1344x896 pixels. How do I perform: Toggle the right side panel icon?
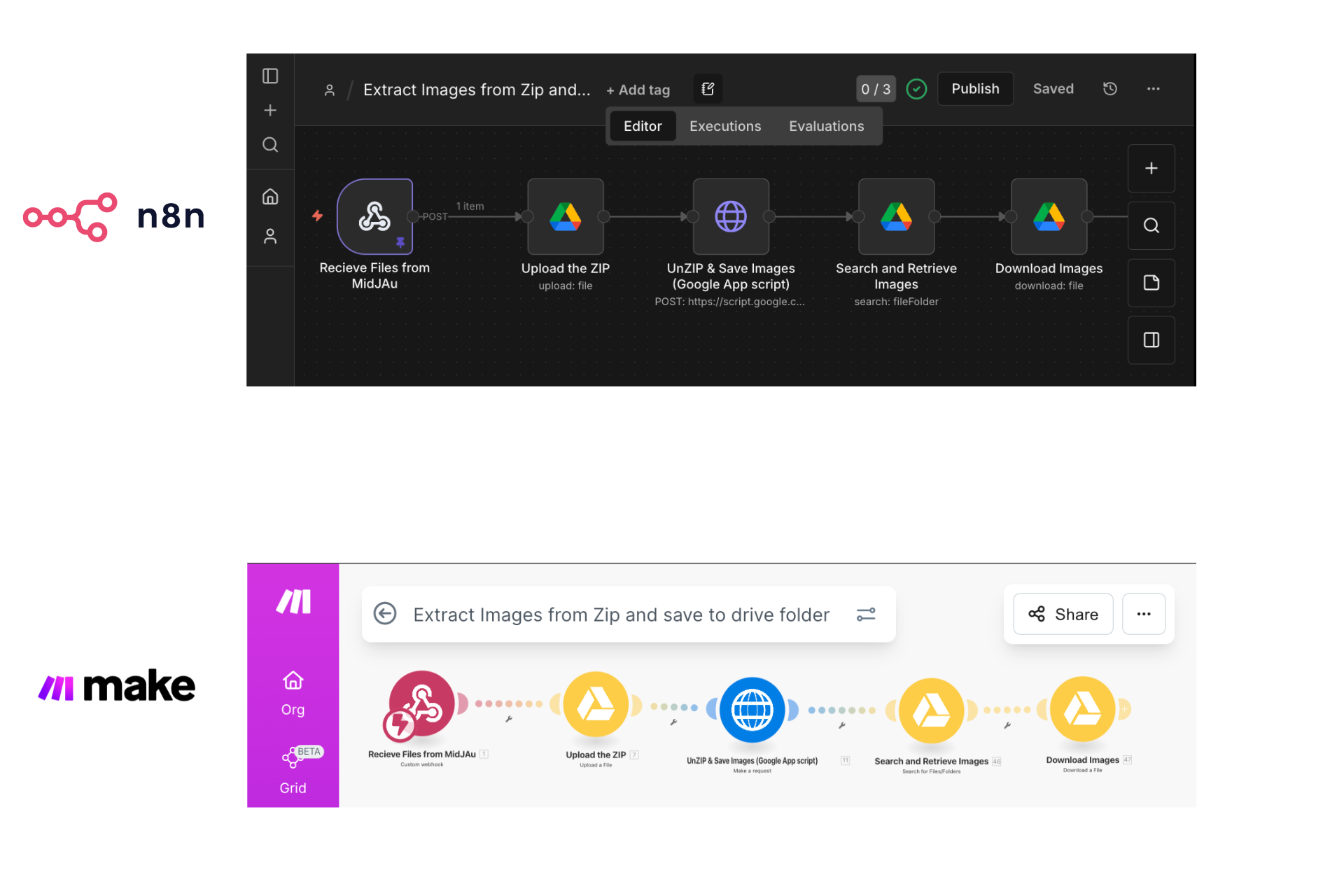tap(1151, 340)
